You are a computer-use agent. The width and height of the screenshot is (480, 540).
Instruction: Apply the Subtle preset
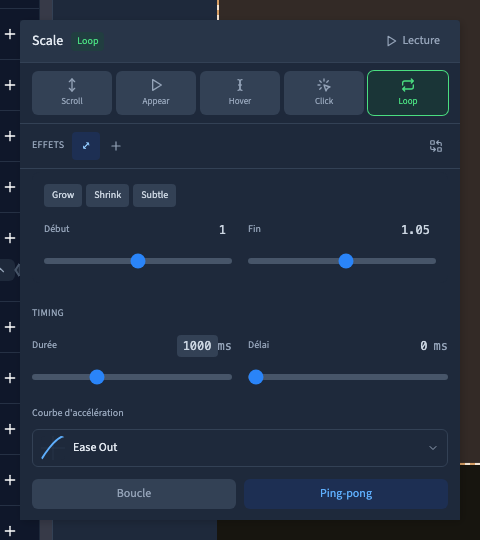(x=155, y=195)
